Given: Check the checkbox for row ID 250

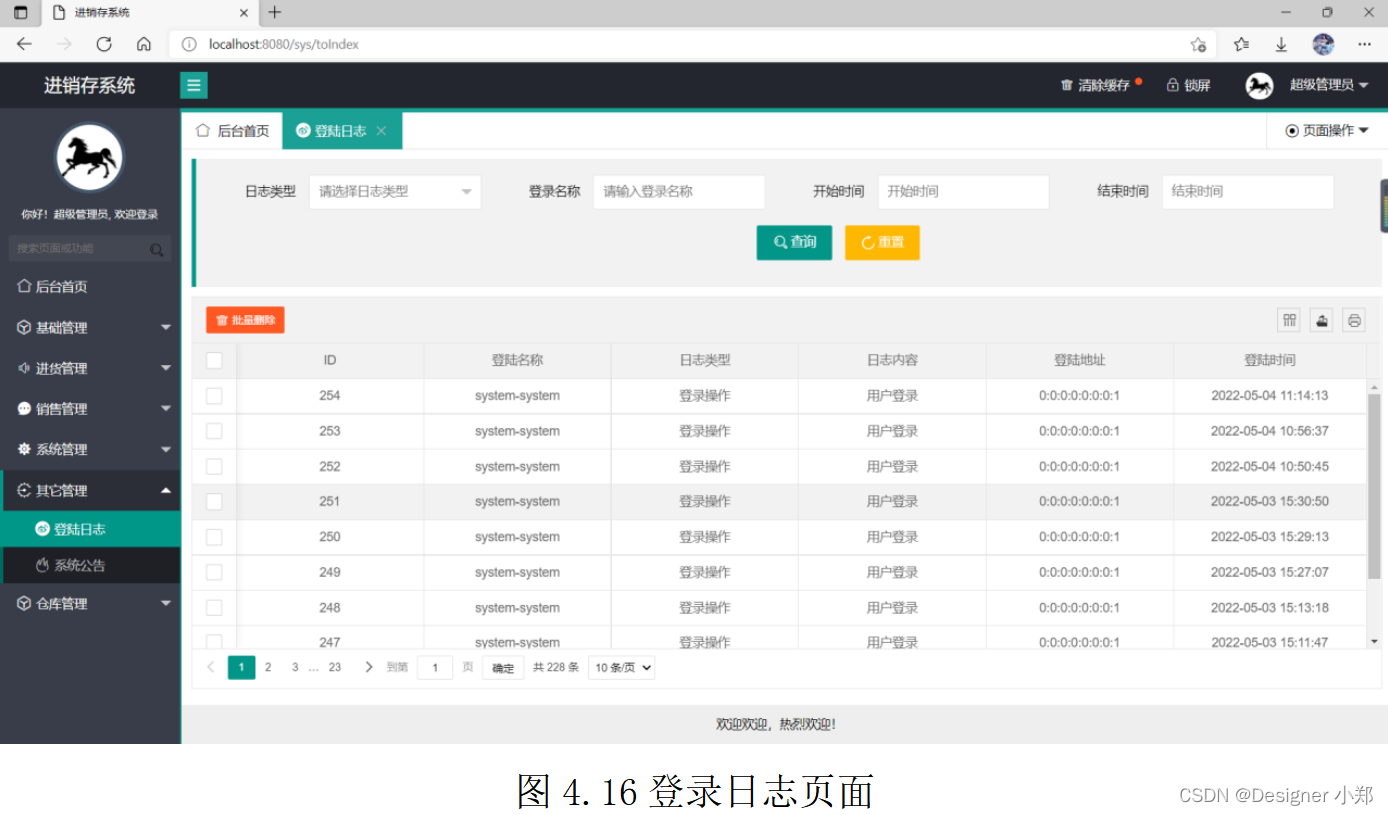Looking at the screenshot, I should click(214, 537).
